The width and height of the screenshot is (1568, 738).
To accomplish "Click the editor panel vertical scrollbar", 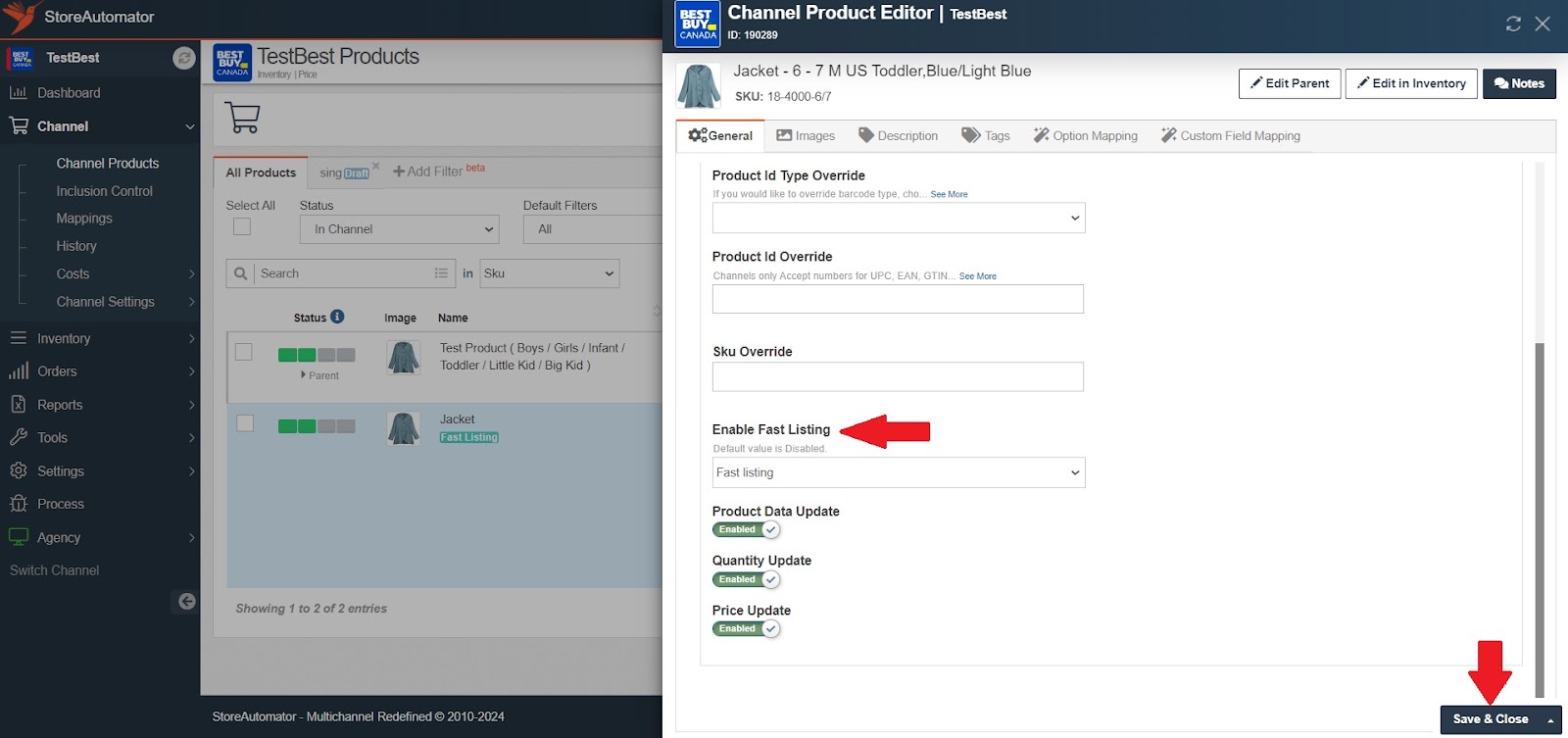I will [x=1540, y=519].
